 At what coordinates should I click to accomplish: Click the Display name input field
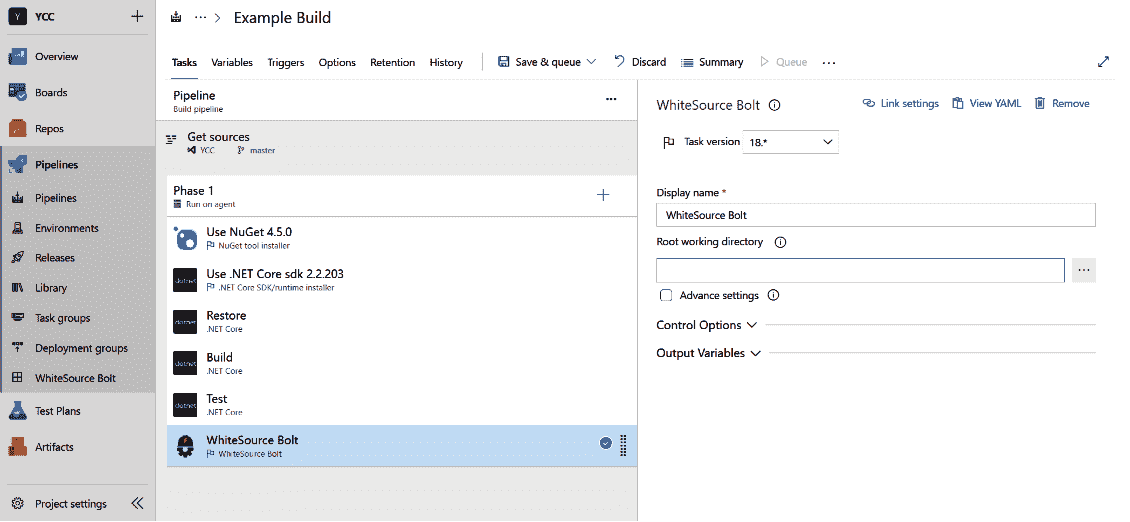tap(876, 215)
